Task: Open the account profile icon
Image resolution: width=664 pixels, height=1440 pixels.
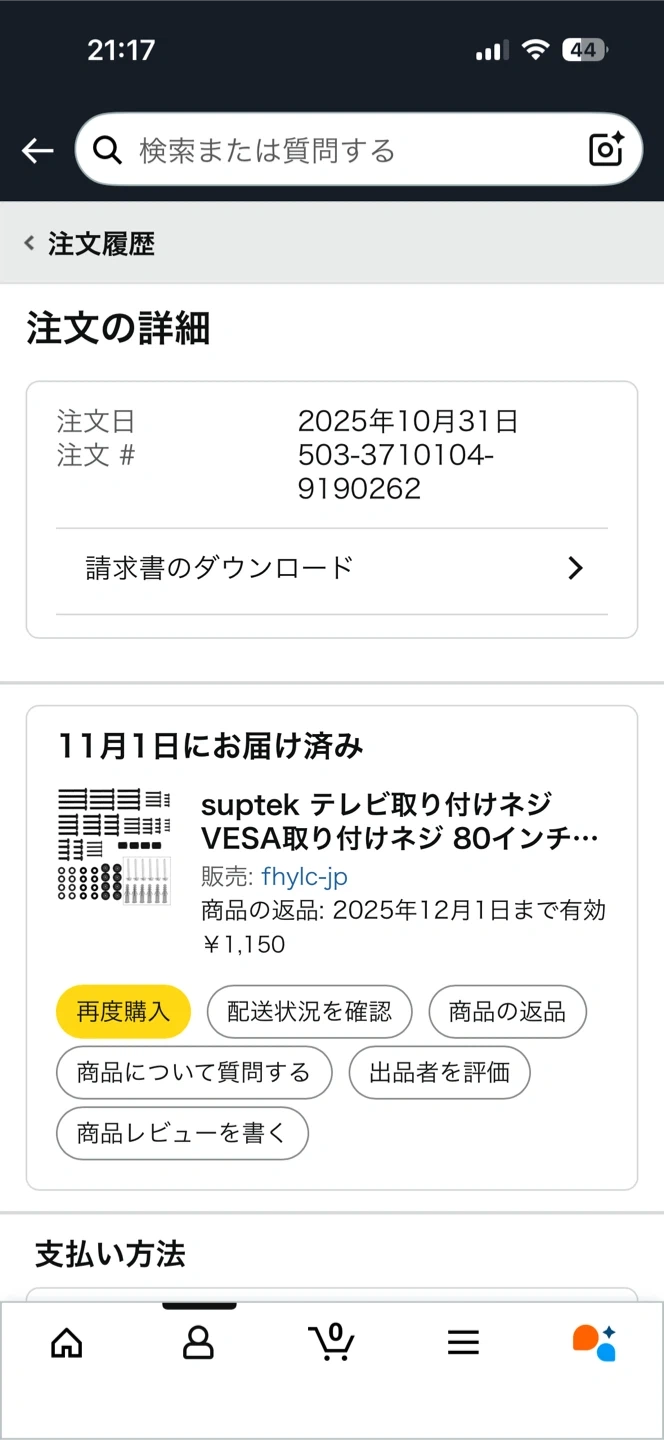Action: click(x=198, y=1342)
